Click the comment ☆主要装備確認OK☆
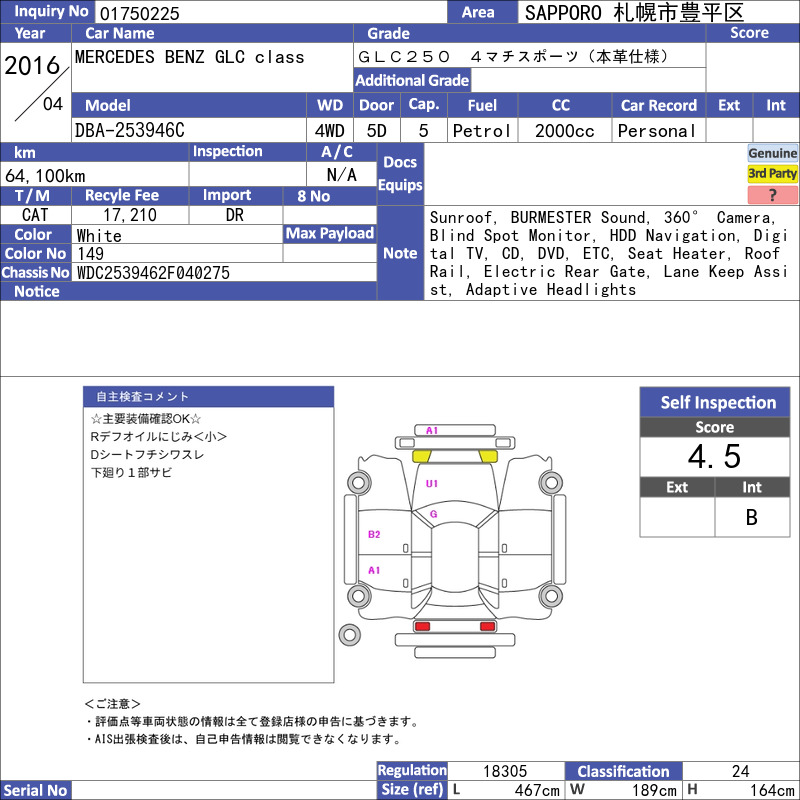Screen dimensions: 800x800 click(146, 419)
